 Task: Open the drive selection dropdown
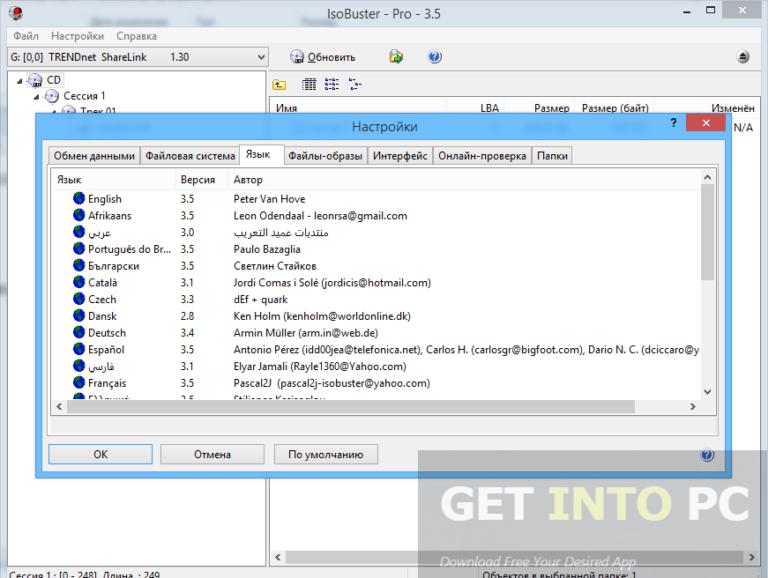coord(261,57)
